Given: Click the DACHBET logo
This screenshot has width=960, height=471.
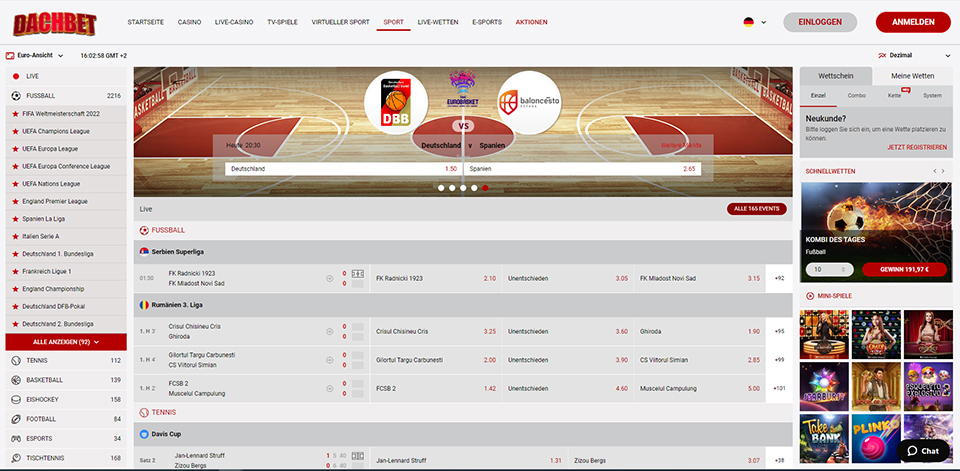Looking at the screenshot, I should tap(54, 24).
